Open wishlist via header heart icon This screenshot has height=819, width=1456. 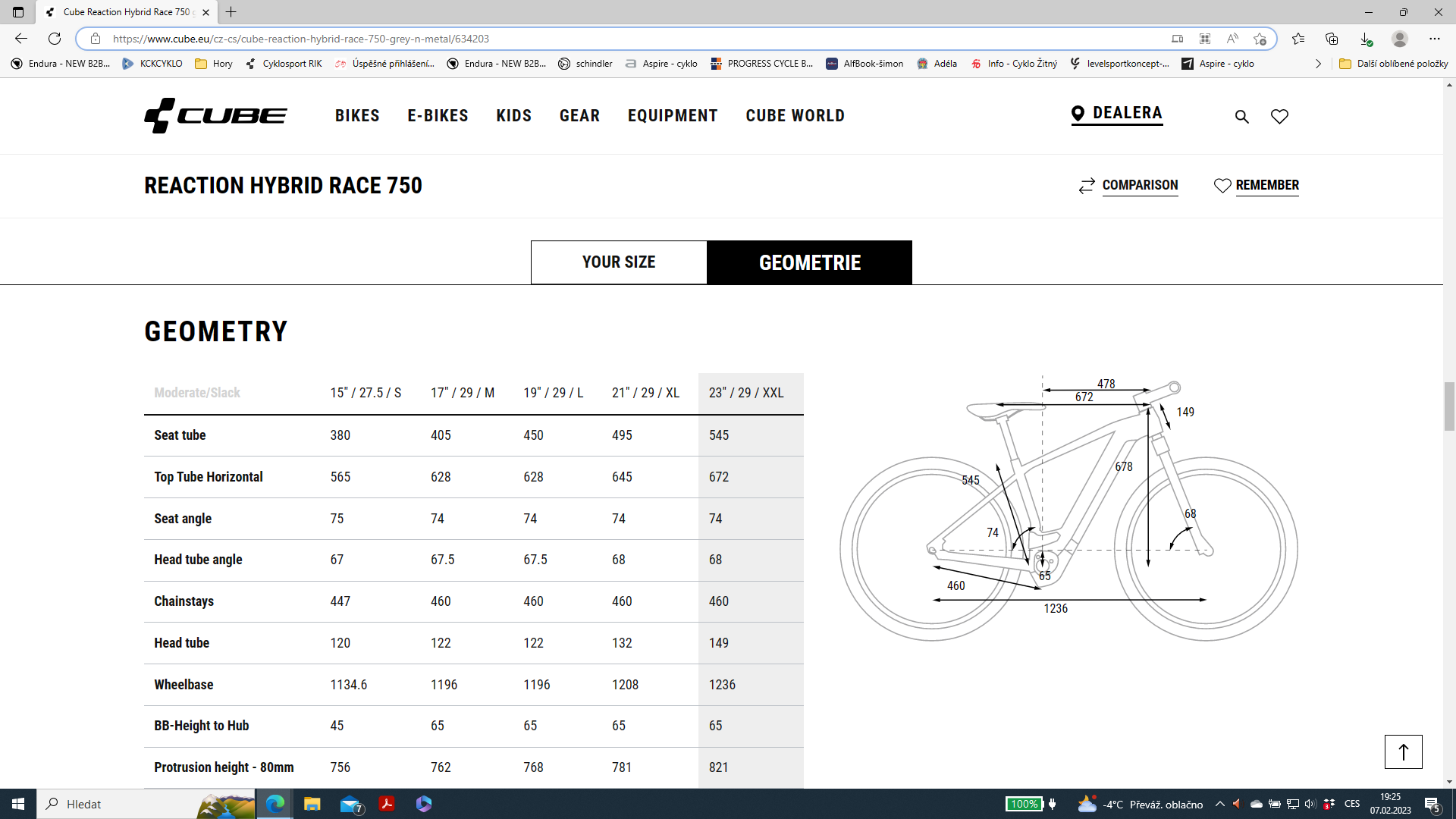click(1279, 117)
